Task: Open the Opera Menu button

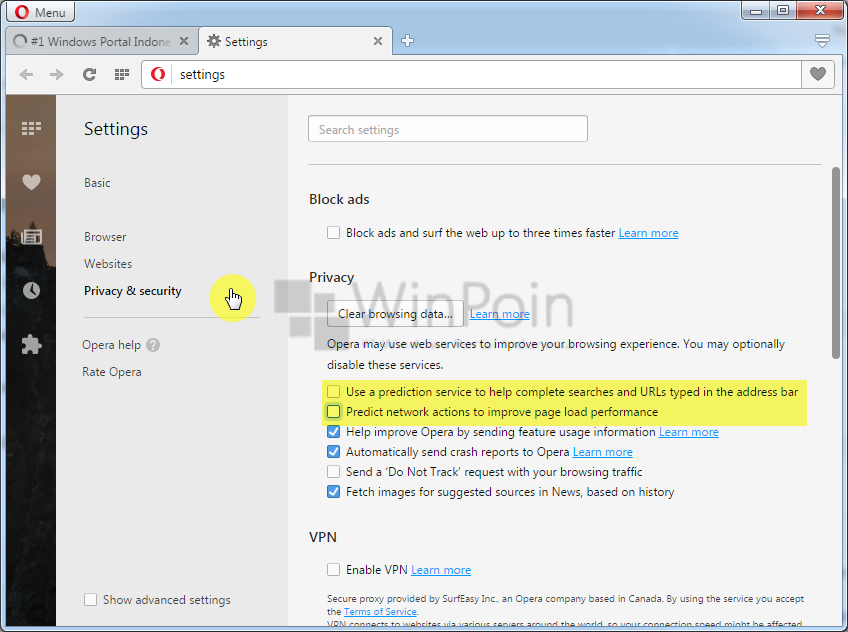Action: point(41,11)
